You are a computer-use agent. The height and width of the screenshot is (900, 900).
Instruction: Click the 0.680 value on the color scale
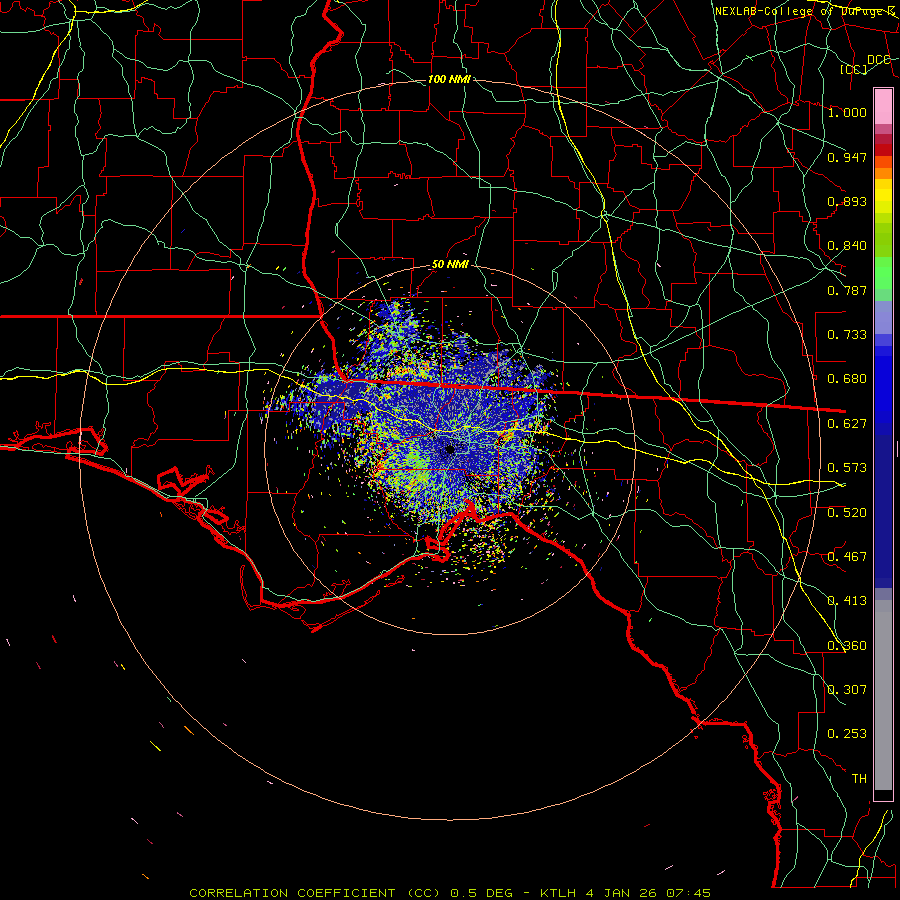(847, 379)
